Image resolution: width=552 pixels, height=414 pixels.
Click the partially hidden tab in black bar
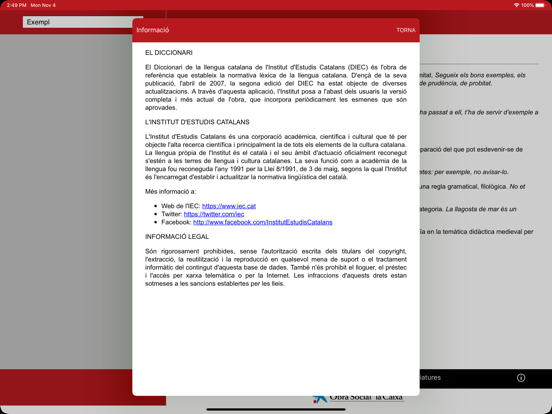[430, 378]
